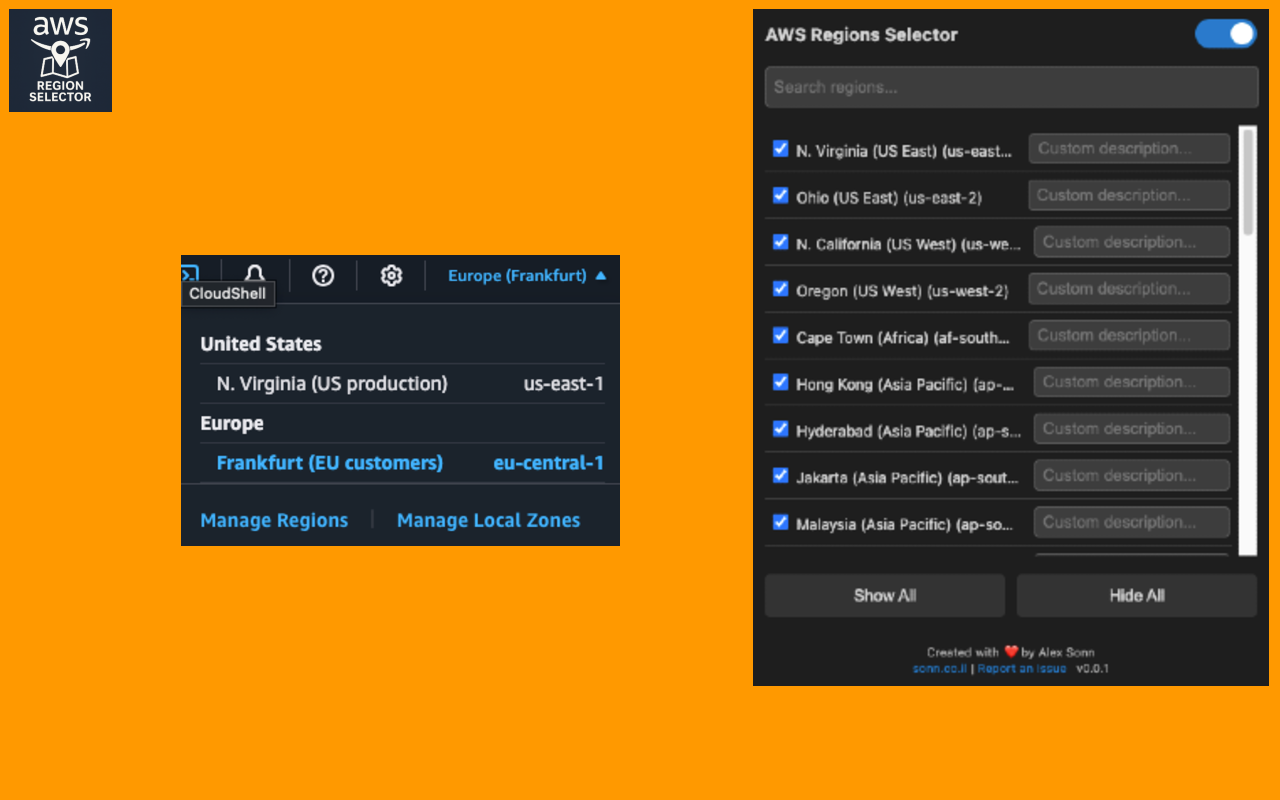
Task: Click the Hide All button
Action: [1137, 595]
